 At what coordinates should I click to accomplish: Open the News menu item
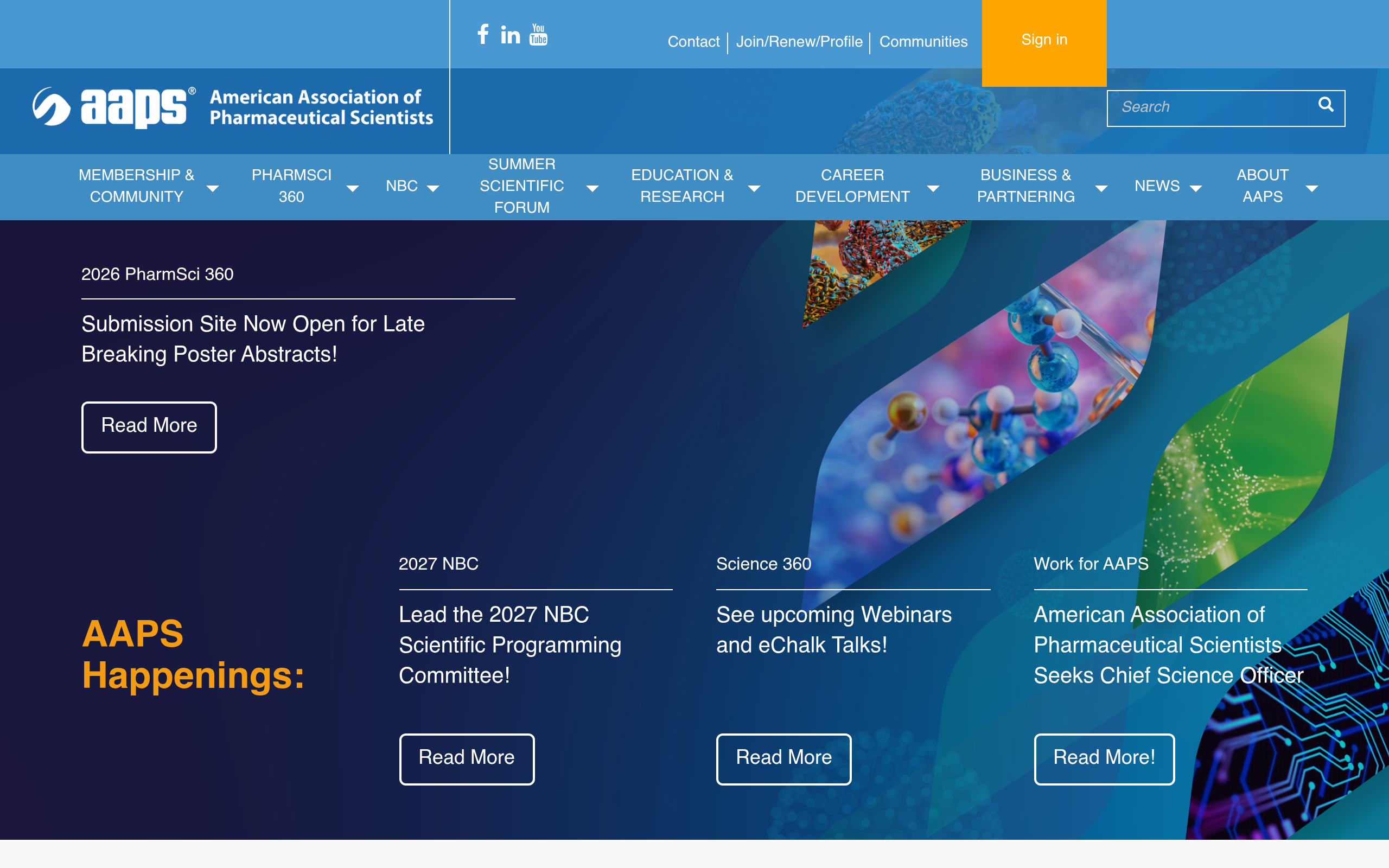click(1157, 186)
